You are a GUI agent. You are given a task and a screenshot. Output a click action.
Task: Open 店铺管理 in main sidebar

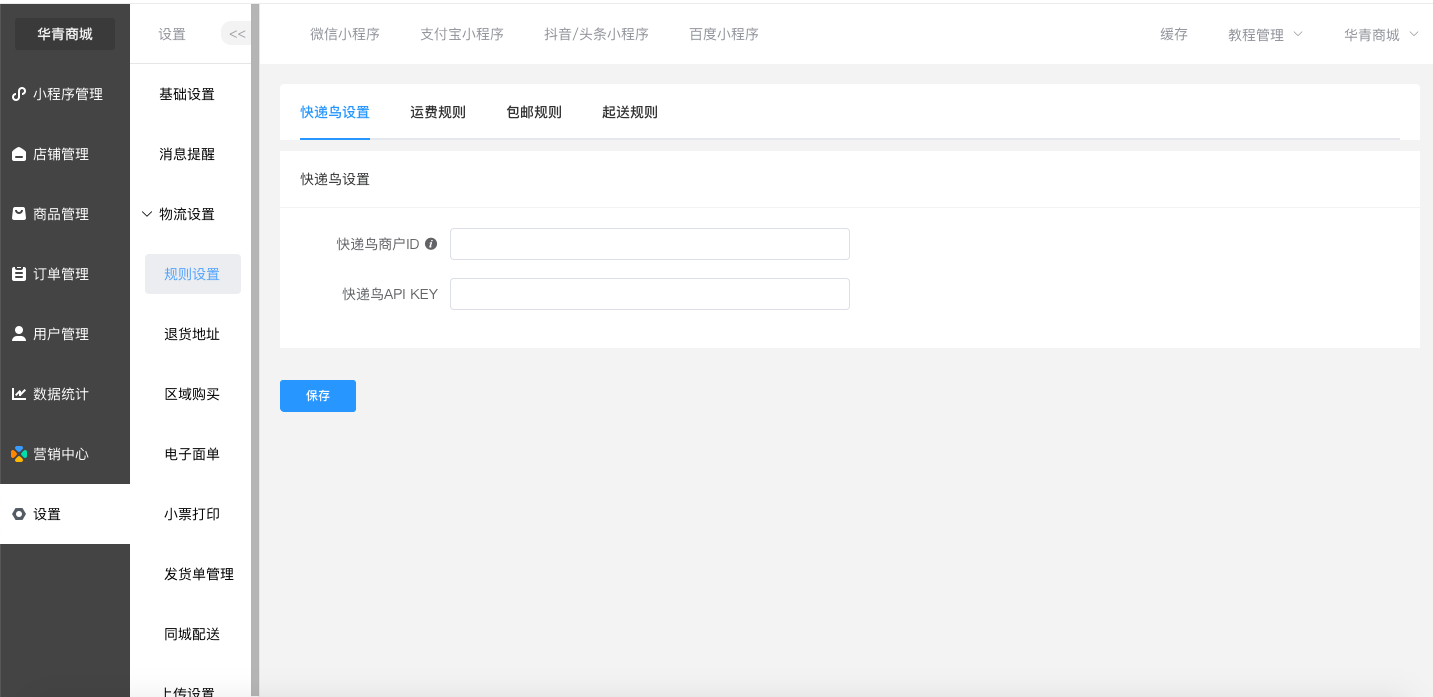[65, 154]
